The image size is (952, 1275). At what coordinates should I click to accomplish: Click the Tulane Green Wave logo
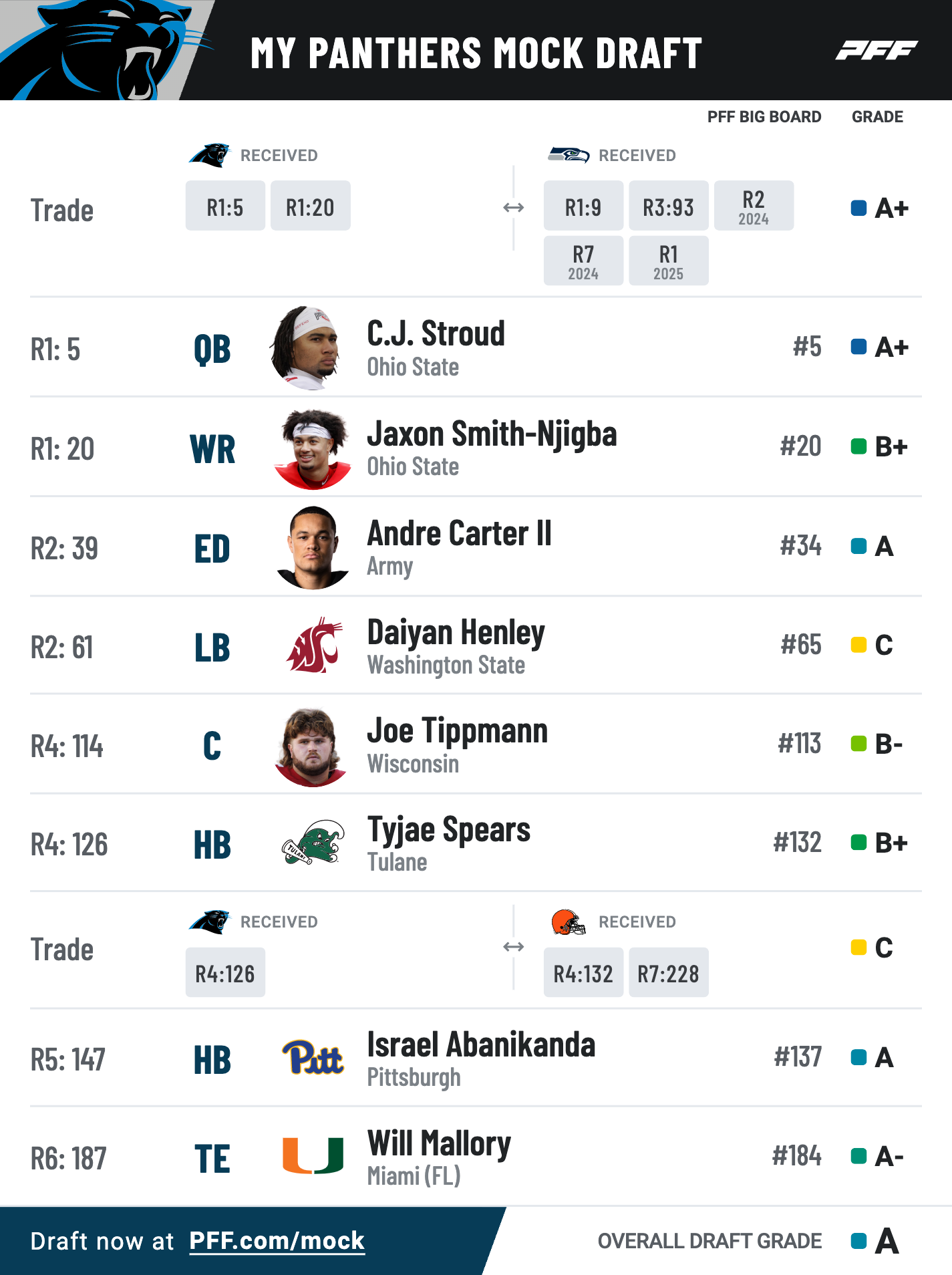(x=313, y=843)
